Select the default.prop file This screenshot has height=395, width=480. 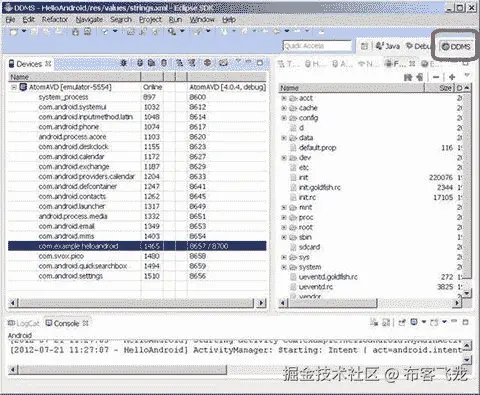click(x=317, y=148)
